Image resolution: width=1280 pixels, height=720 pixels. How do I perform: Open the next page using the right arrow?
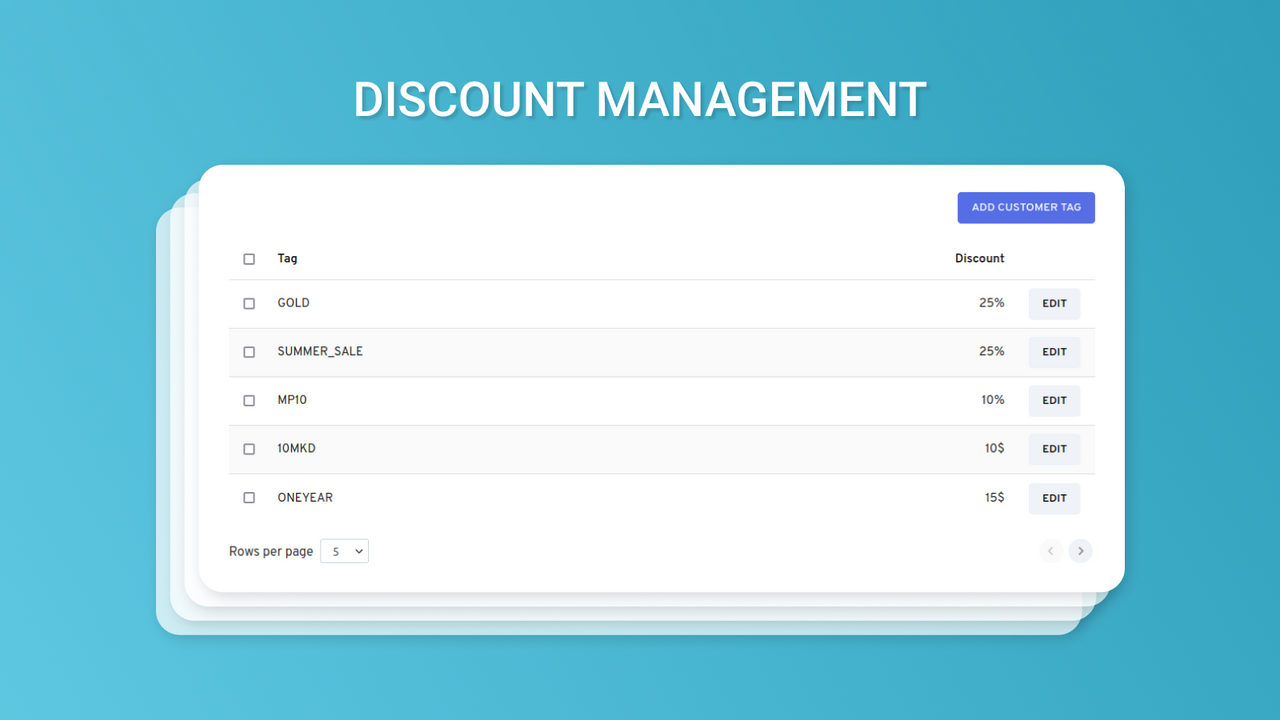tap(1080, 551)
